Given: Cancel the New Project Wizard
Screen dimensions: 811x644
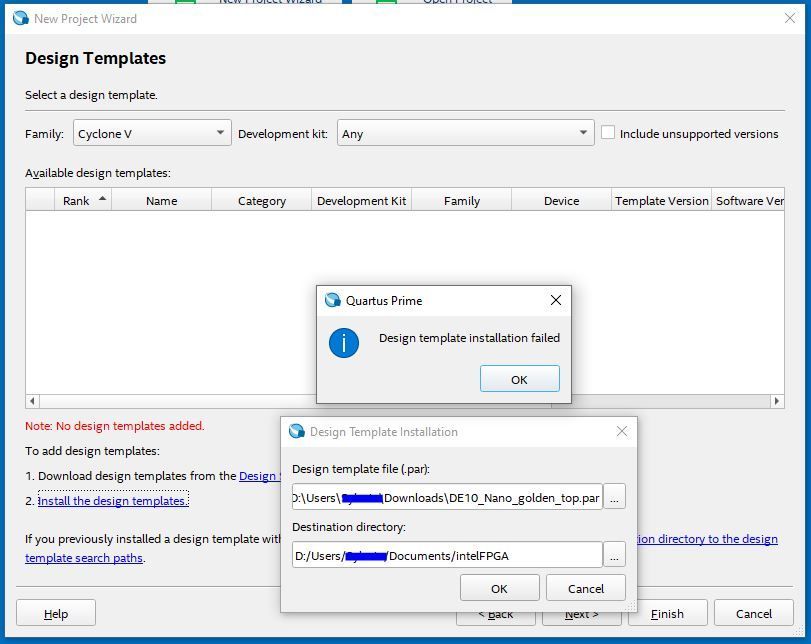Looking at the screenshot, I should tap(754, 613).
